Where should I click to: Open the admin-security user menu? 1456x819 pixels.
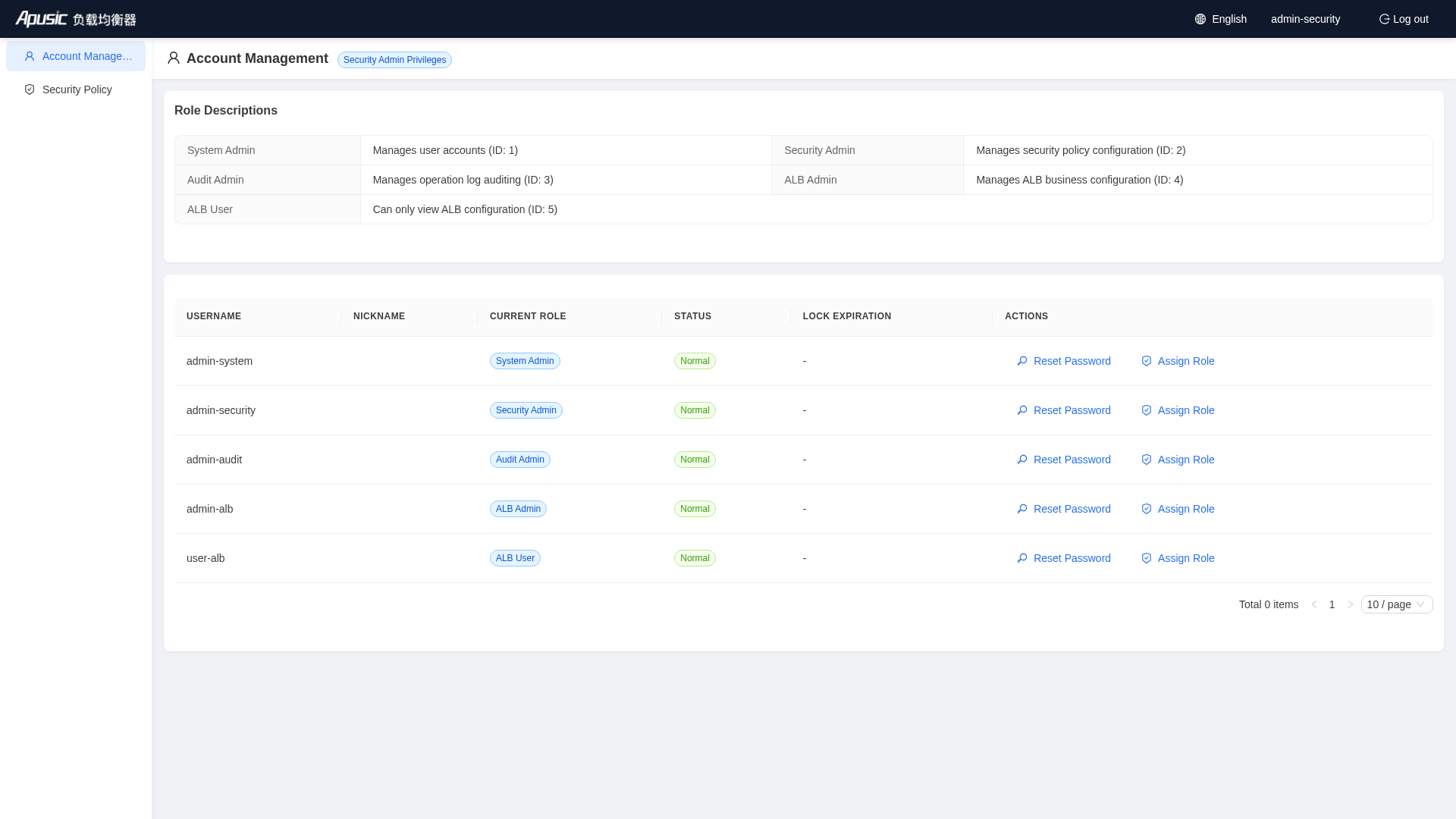click(x=1305, y=19)
